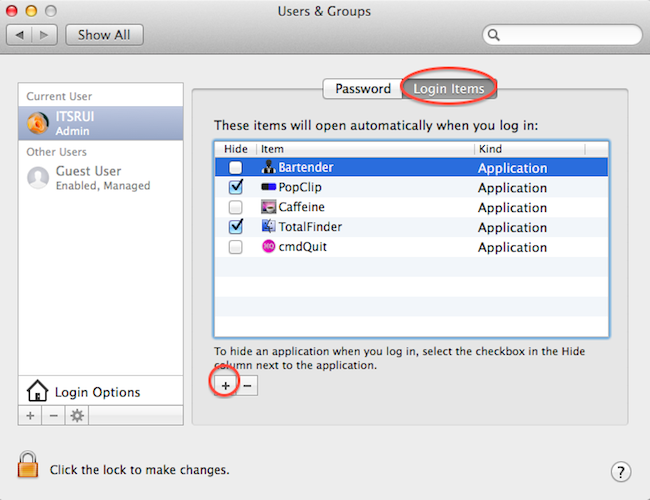650x500 pixels.
Task: Click Application kind in Bartender row
Action: click(x=512, y=168)
